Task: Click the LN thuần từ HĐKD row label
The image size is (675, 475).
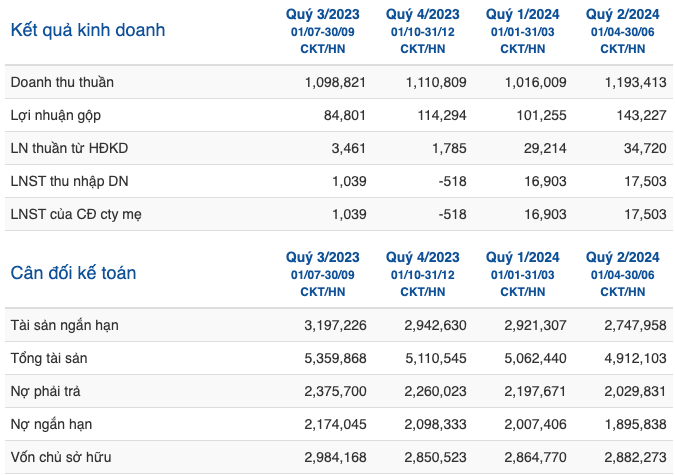Action: click(x=69, y=148)
